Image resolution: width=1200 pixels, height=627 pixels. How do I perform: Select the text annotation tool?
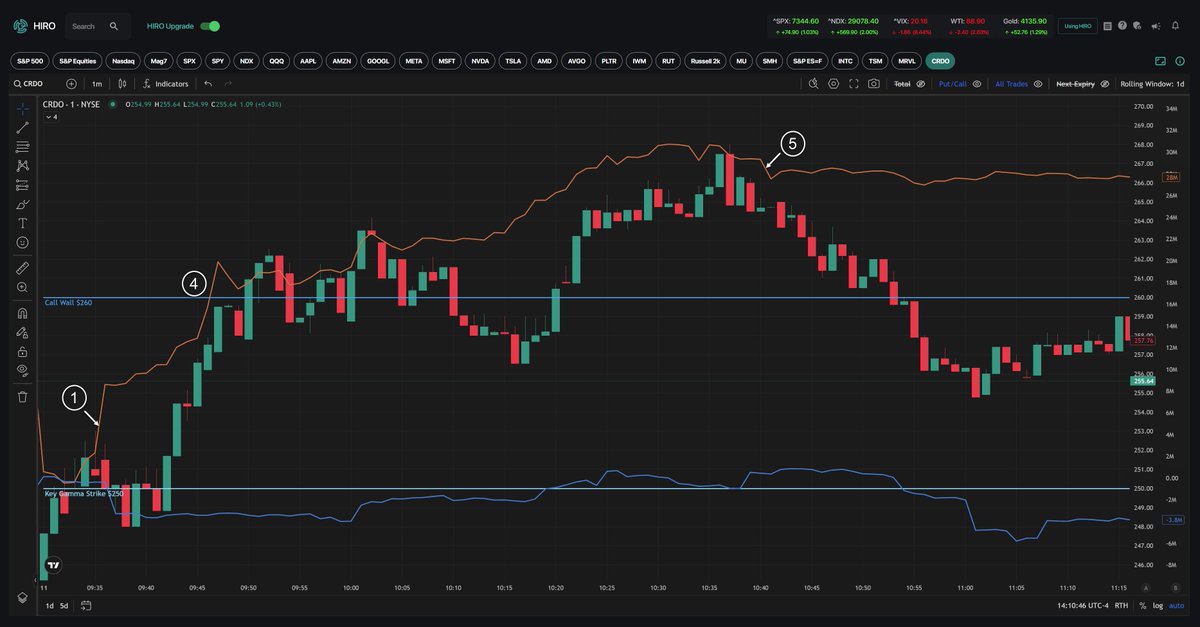point(22,222)
